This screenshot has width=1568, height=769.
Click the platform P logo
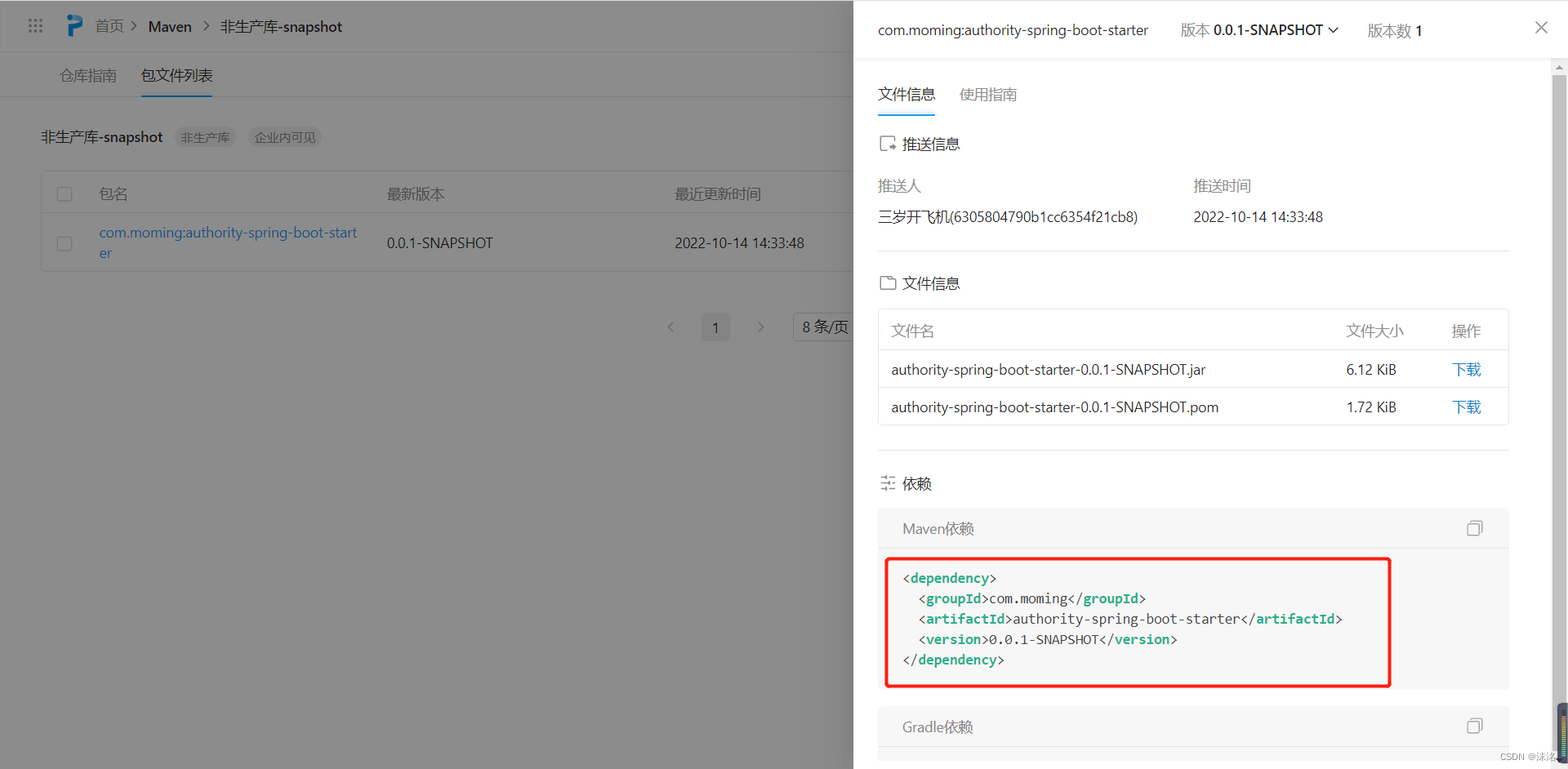click(x=74, y=25)
